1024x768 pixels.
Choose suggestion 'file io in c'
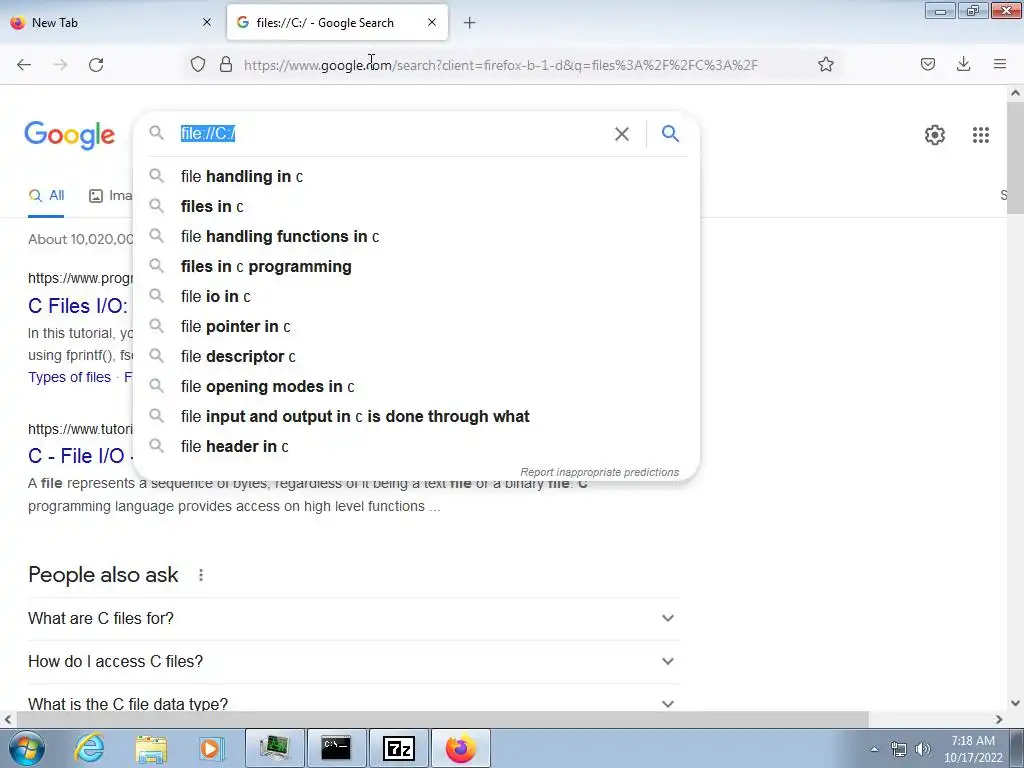pyautogui.click(x=416, y=296)
